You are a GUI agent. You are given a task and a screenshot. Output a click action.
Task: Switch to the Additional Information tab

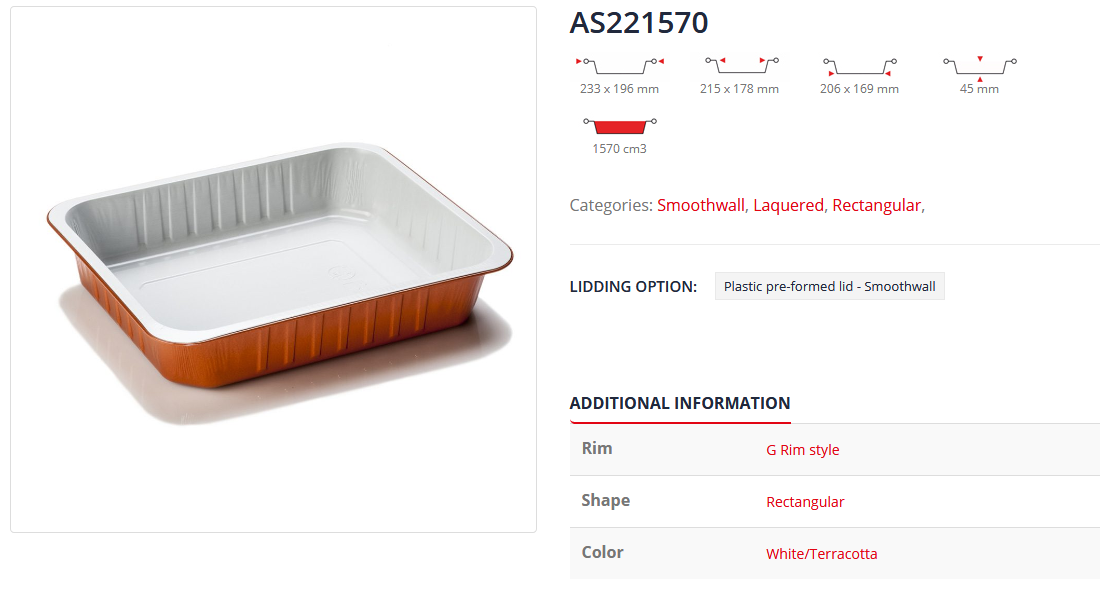679,404
